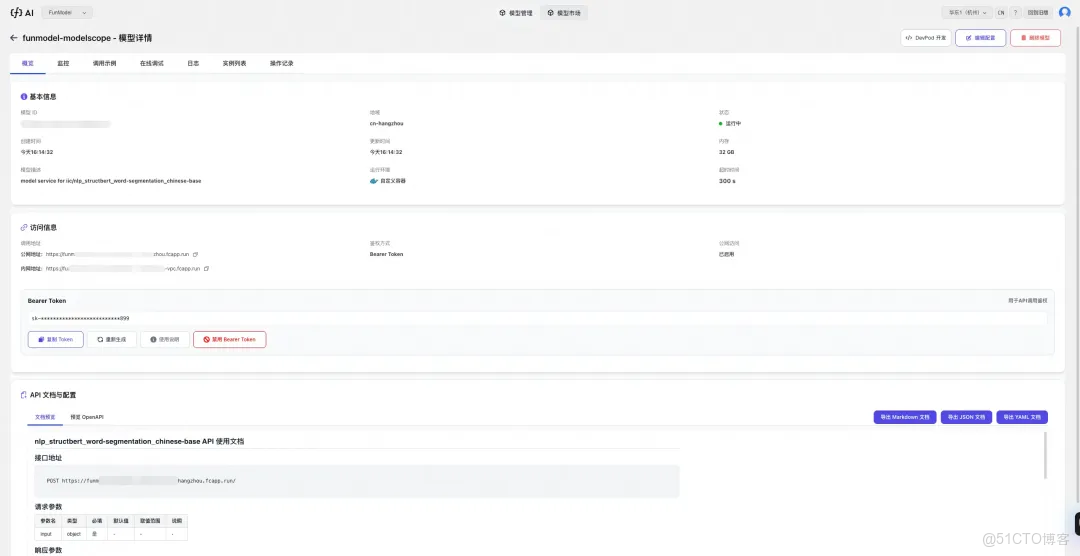Click the docker icon beside 自定义容器
The height and width of the screenshot is (556, 1080).
pyautogui.click(x=374, y=181)
